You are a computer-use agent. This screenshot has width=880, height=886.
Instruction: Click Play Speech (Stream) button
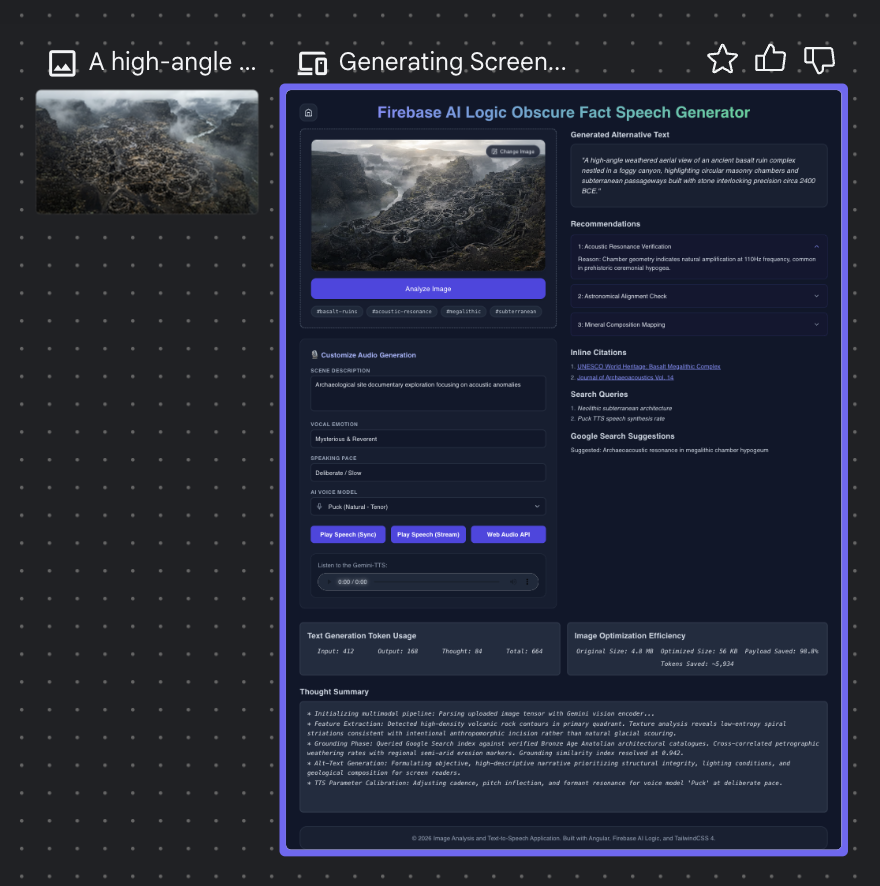click(428, 535)
